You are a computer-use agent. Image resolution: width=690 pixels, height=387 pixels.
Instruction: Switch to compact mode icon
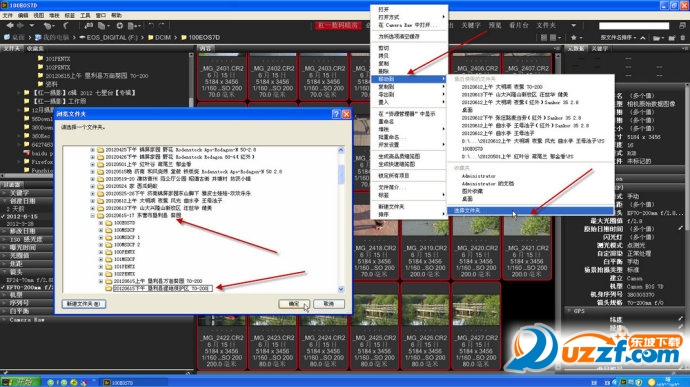682,26
